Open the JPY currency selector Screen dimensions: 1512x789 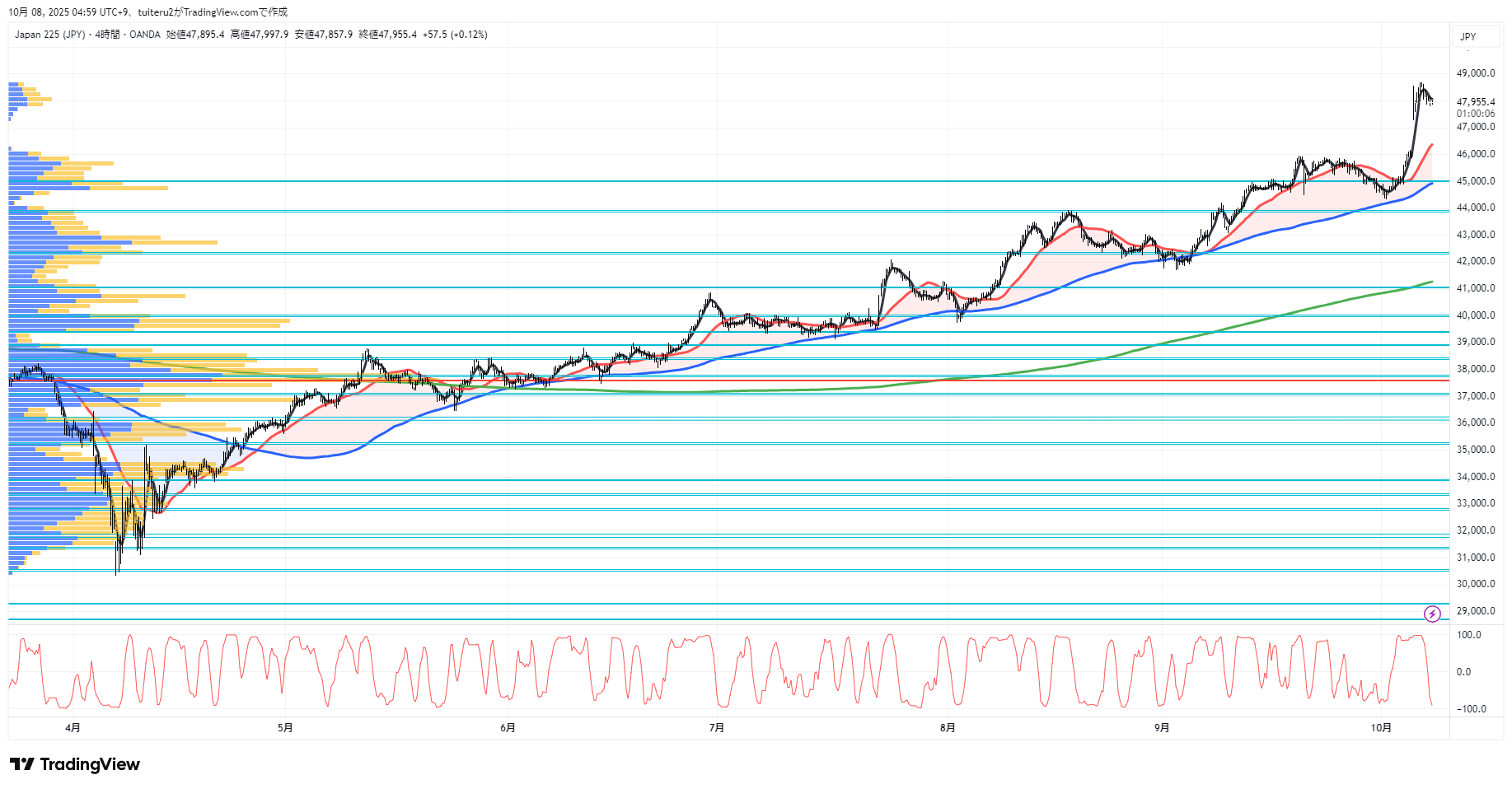[x=1474, y=37]
